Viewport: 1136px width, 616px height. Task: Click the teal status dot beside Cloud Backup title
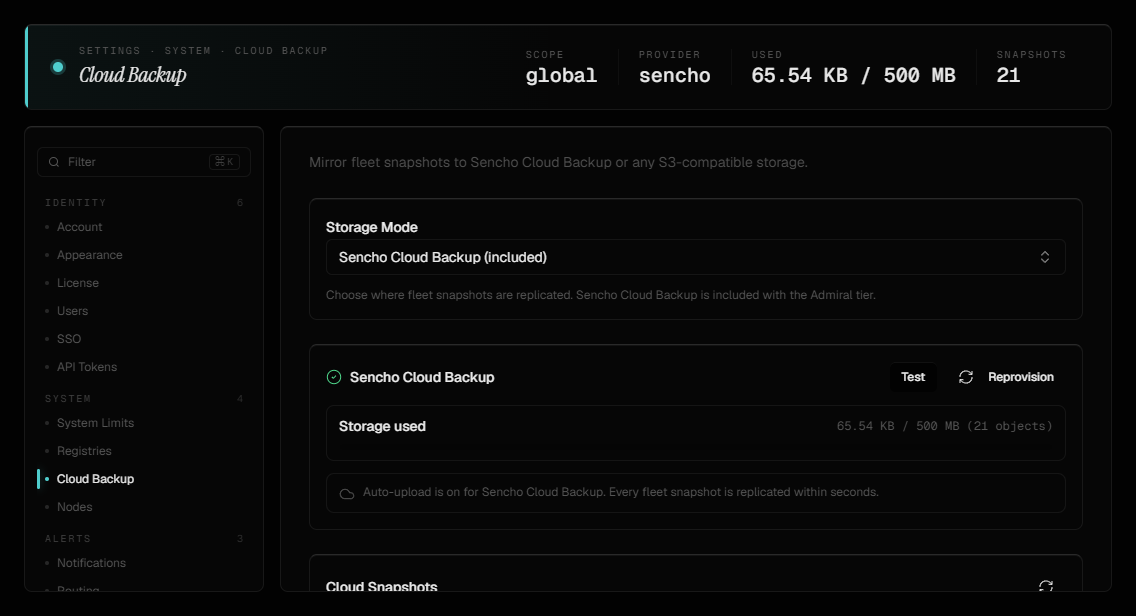point(58,67)
